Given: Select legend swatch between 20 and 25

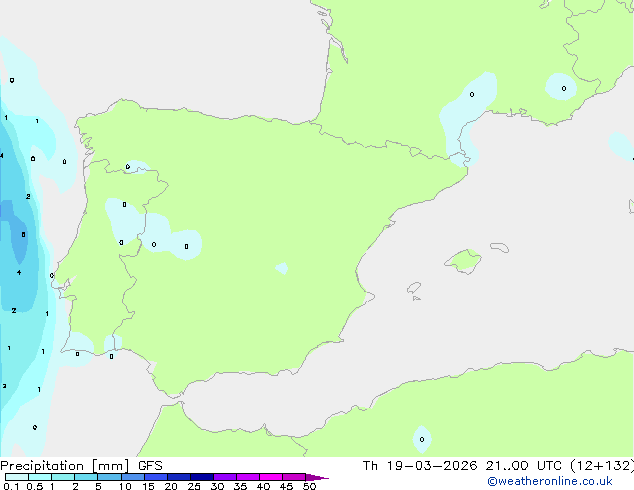Looking at the screenshot, I should click(x=178, y=477).
